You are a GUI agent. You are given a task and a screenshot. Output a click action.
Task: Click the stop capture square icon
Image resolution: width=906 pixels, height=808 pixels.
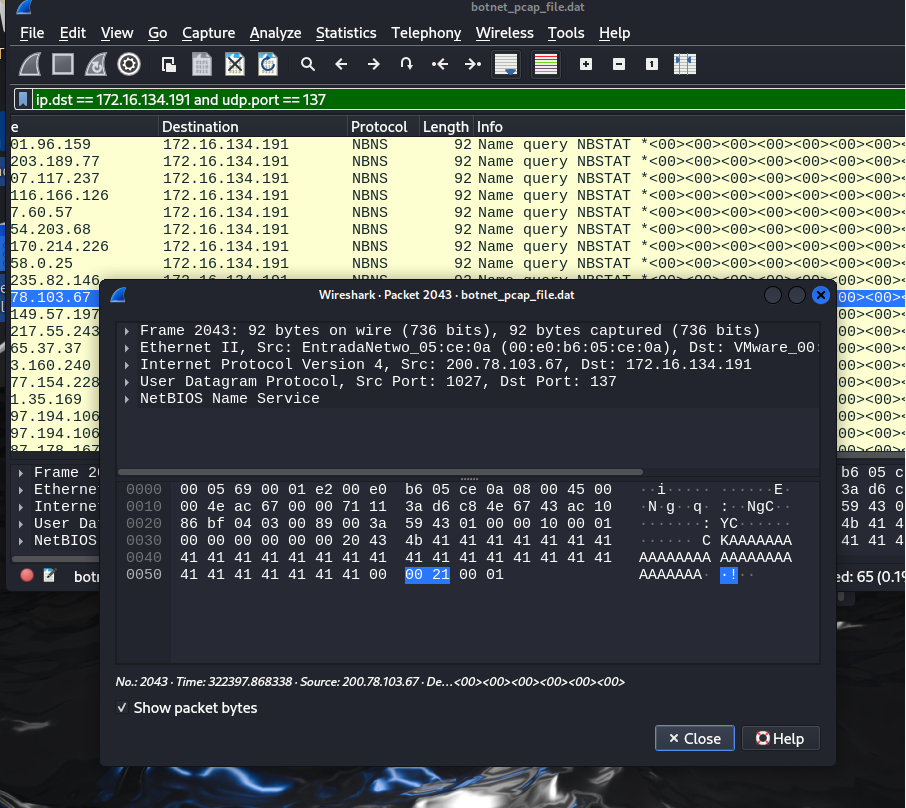[x=63, y=65]
